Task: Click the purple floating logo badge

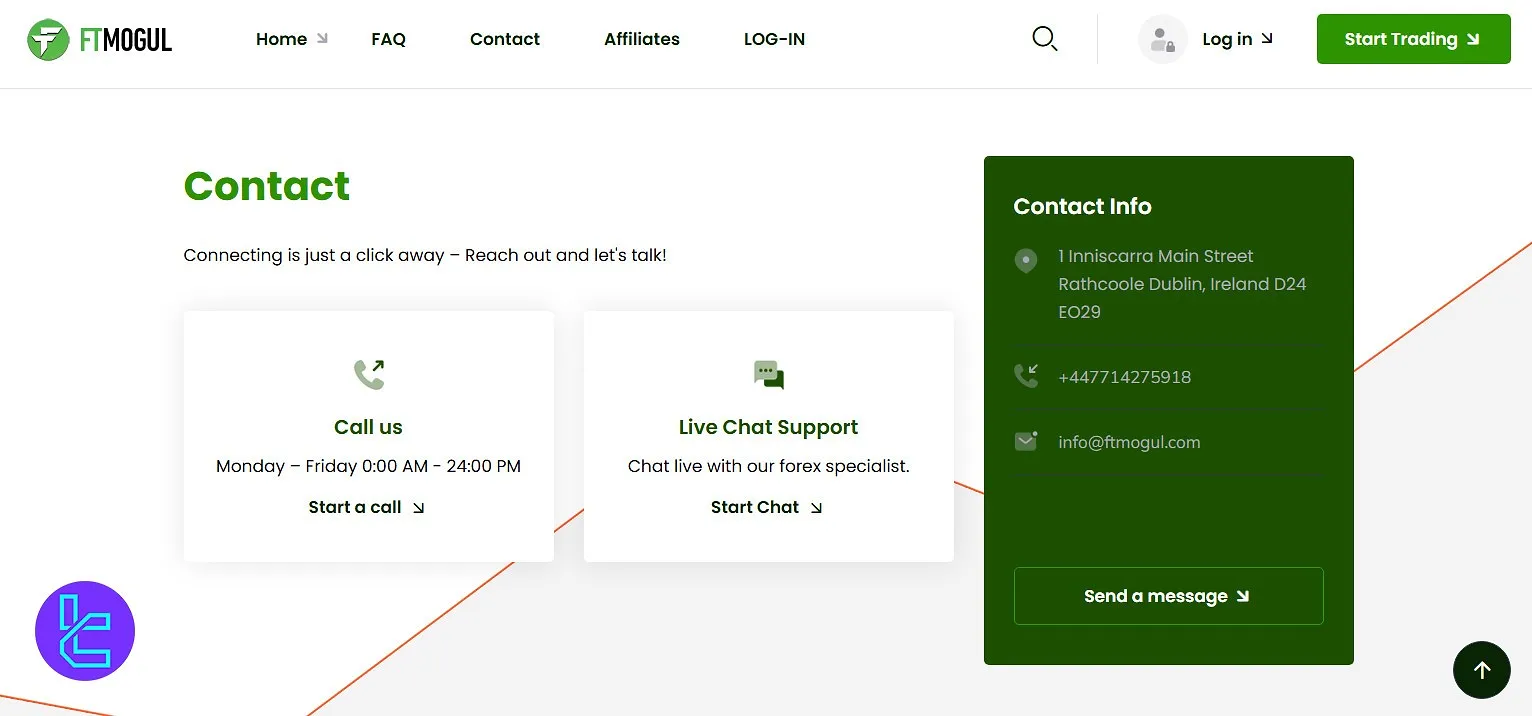Action: tap(85, 631)
